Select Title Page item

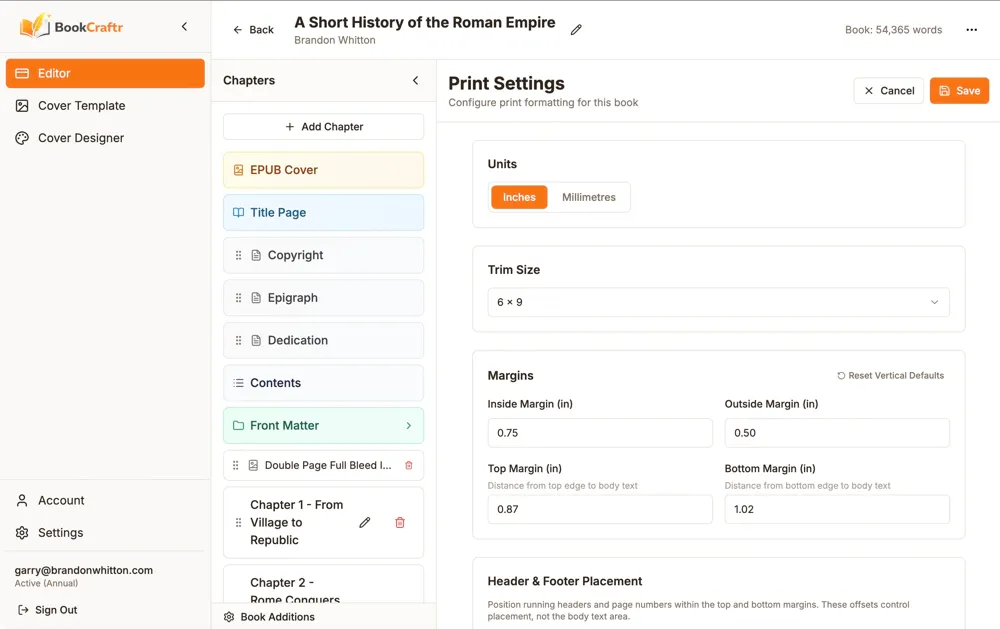(323, 212)
